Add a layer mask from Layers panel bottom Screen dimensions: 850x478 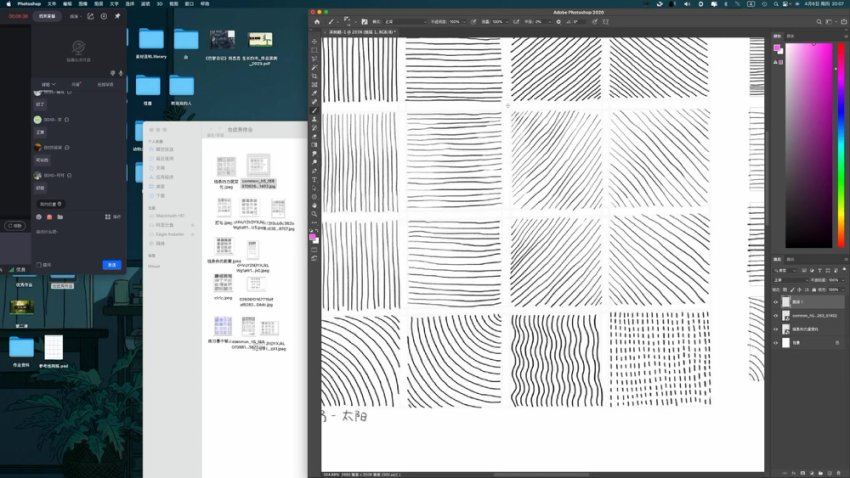click(x=803, y=473)
